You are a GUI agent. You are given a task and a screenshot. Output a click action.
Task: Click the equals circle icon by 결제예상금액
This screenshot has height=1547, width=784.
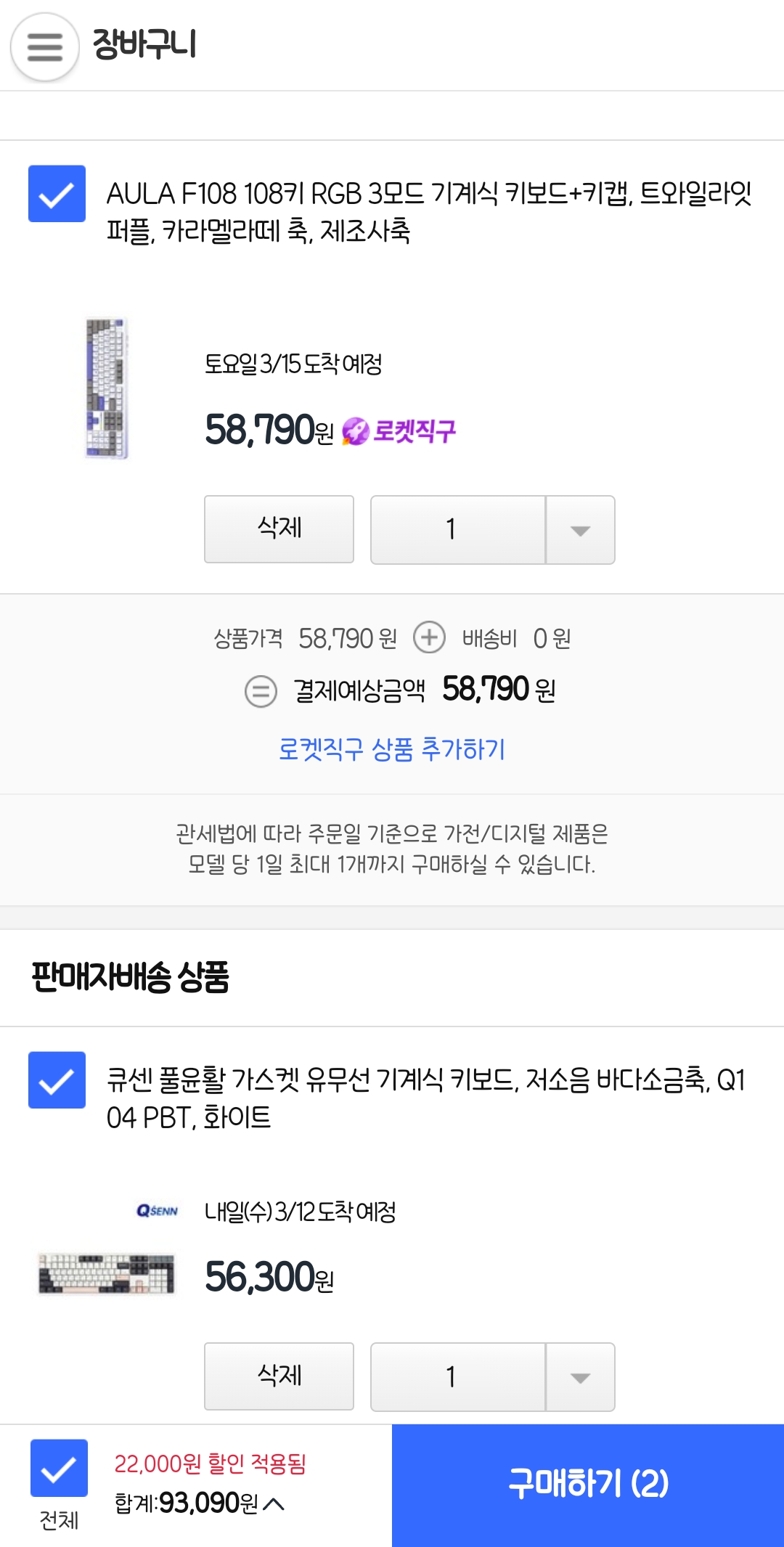(x=261, y=690)
